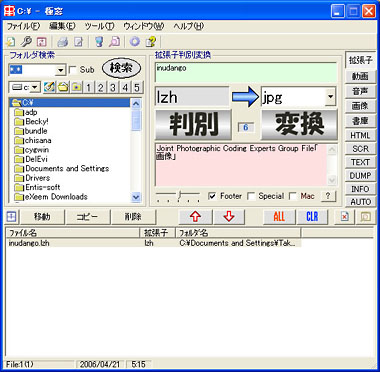
Task: Switch to the DUMP side tab
Action: click(360, 176)
